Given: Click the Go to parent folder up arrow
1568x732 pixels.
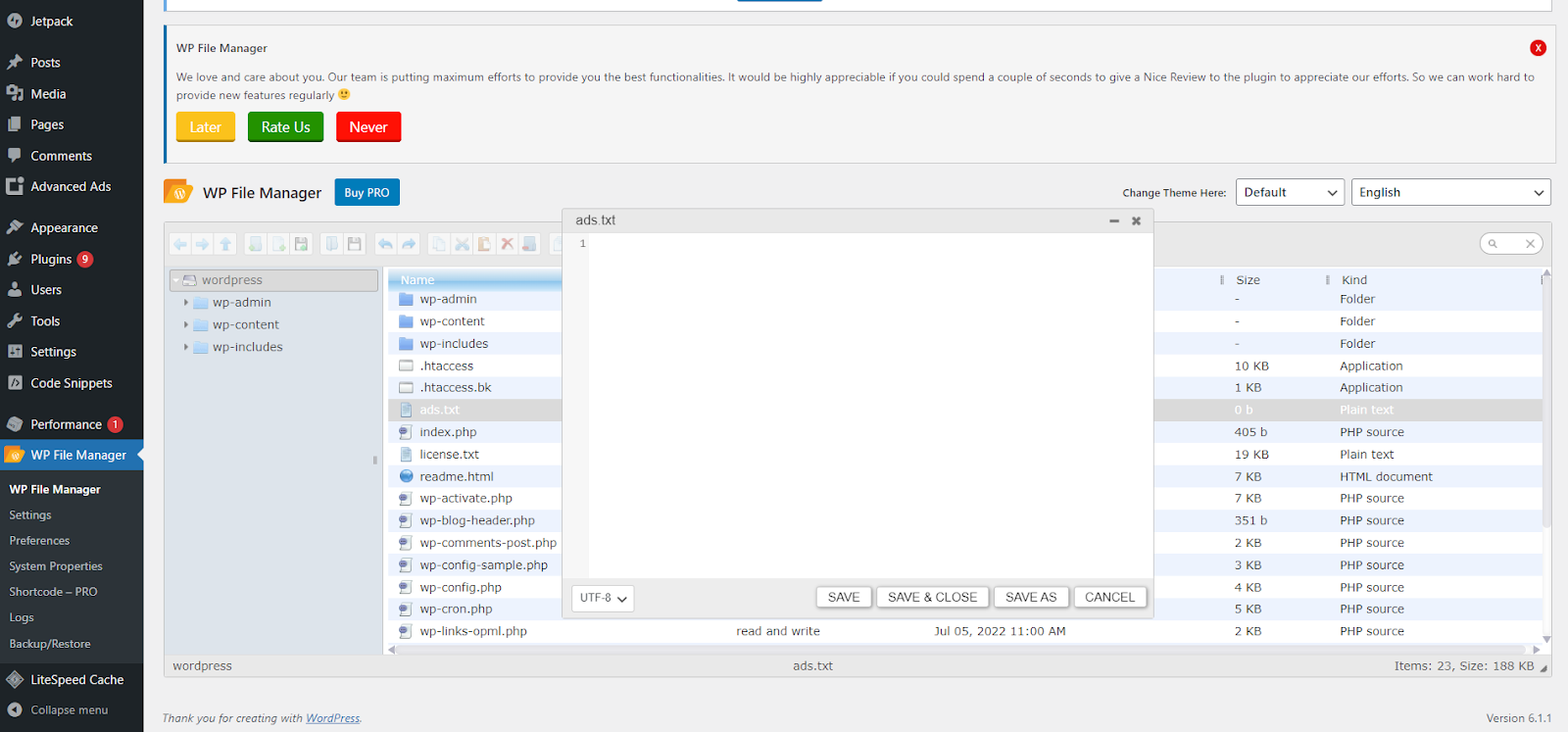Looking at the screenshot, I should click(x=225, y=244).
